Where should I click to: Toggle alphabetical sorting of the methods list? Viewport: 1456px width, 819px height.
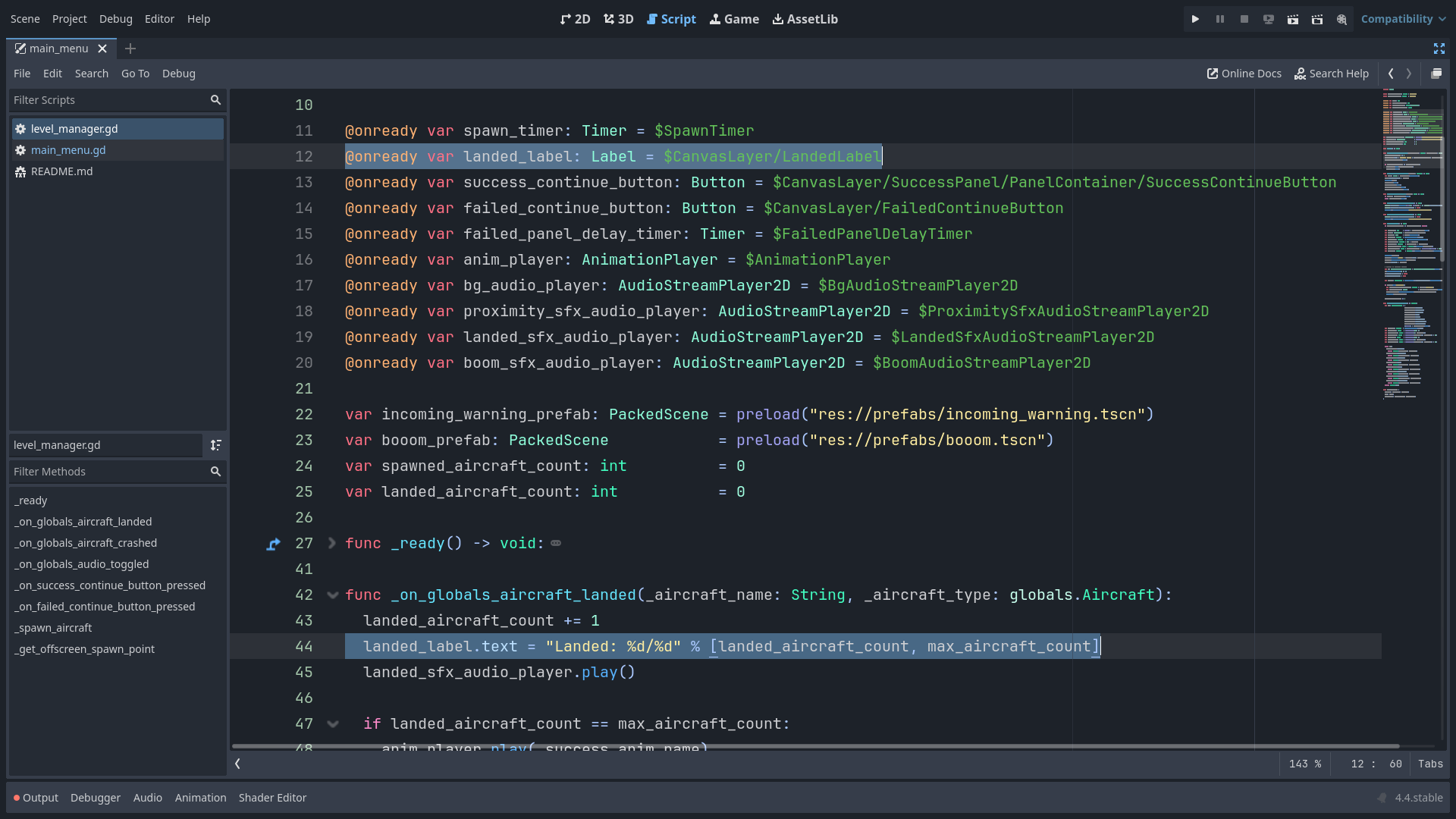click(x=216, y=445)
